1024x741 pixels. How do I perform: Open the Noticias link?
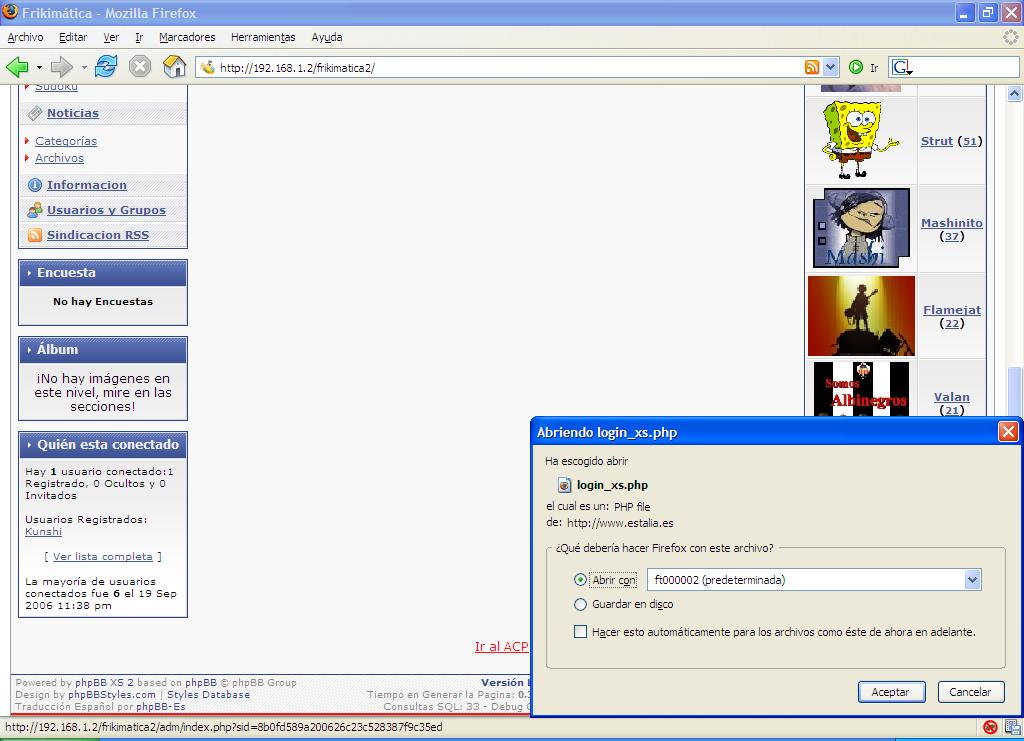[73, 114]
